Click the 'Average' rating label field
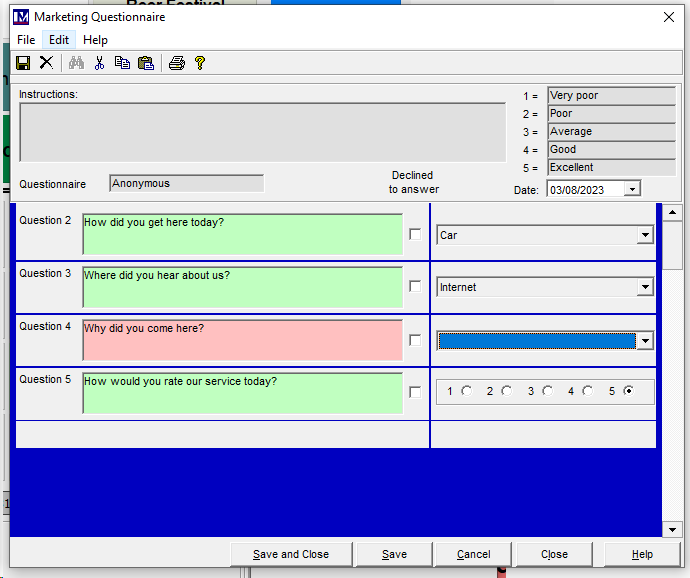This screenshot has width=690, height=578. [x=612, y=132]
